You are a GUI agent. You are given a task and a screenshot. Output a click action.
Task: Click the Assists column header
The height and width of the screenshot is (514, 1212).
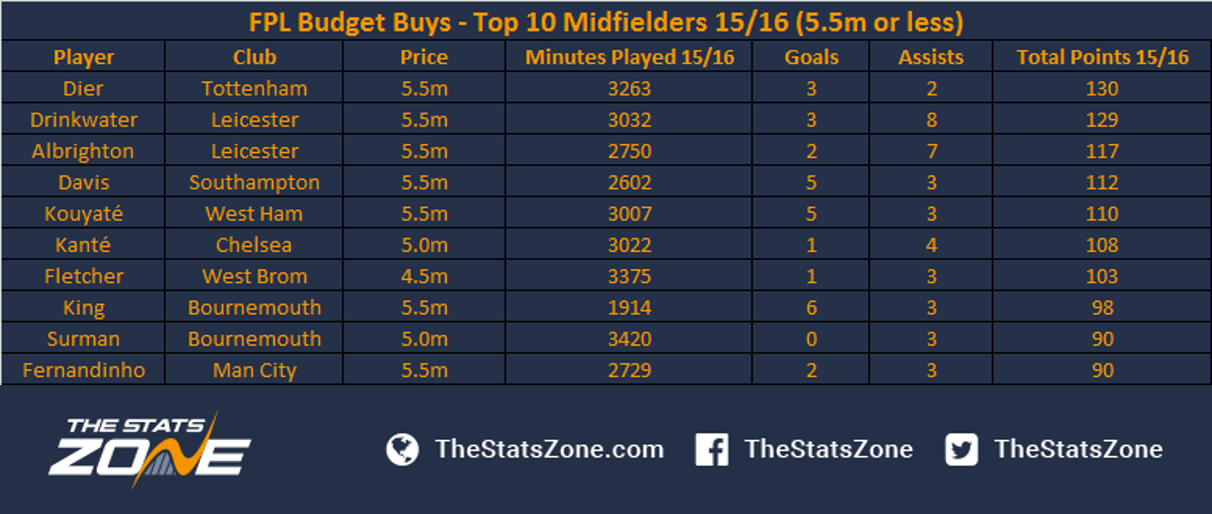pyautogui.click(x=931, y=57)
